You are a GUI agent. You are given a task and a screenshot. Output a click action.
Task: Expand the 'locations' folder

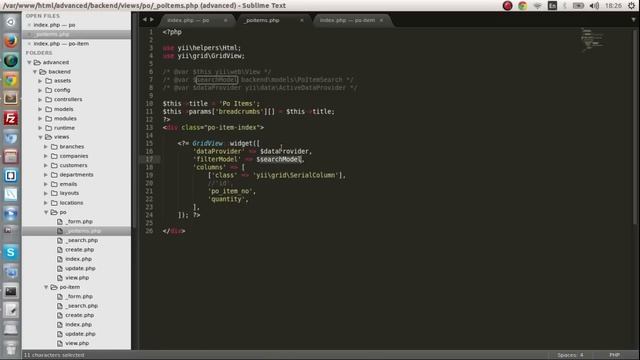tap(46, 203)
